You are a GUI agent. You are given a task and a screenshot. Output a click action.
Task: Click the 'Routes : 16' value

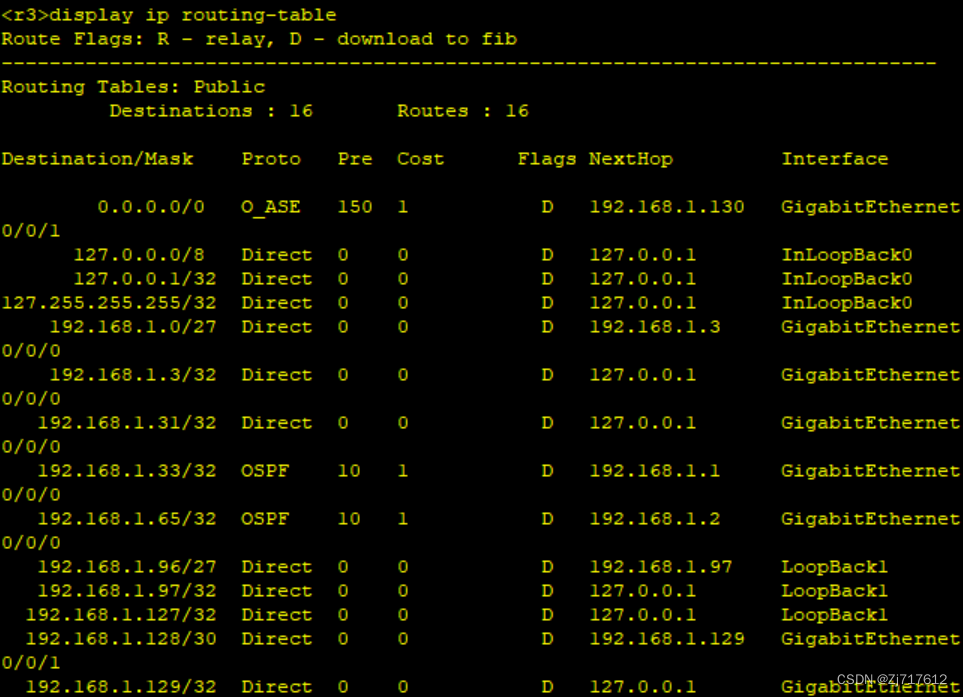coord(462,111)
